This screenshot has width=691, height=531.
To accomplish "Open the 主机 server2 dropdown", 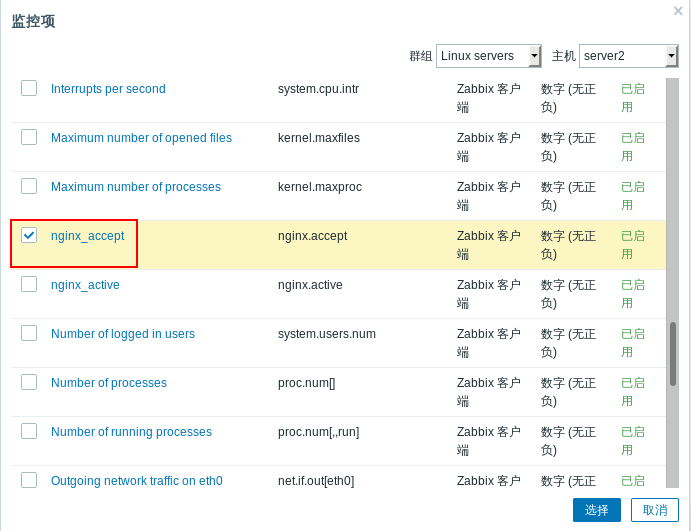I will (x=628, y=56).
